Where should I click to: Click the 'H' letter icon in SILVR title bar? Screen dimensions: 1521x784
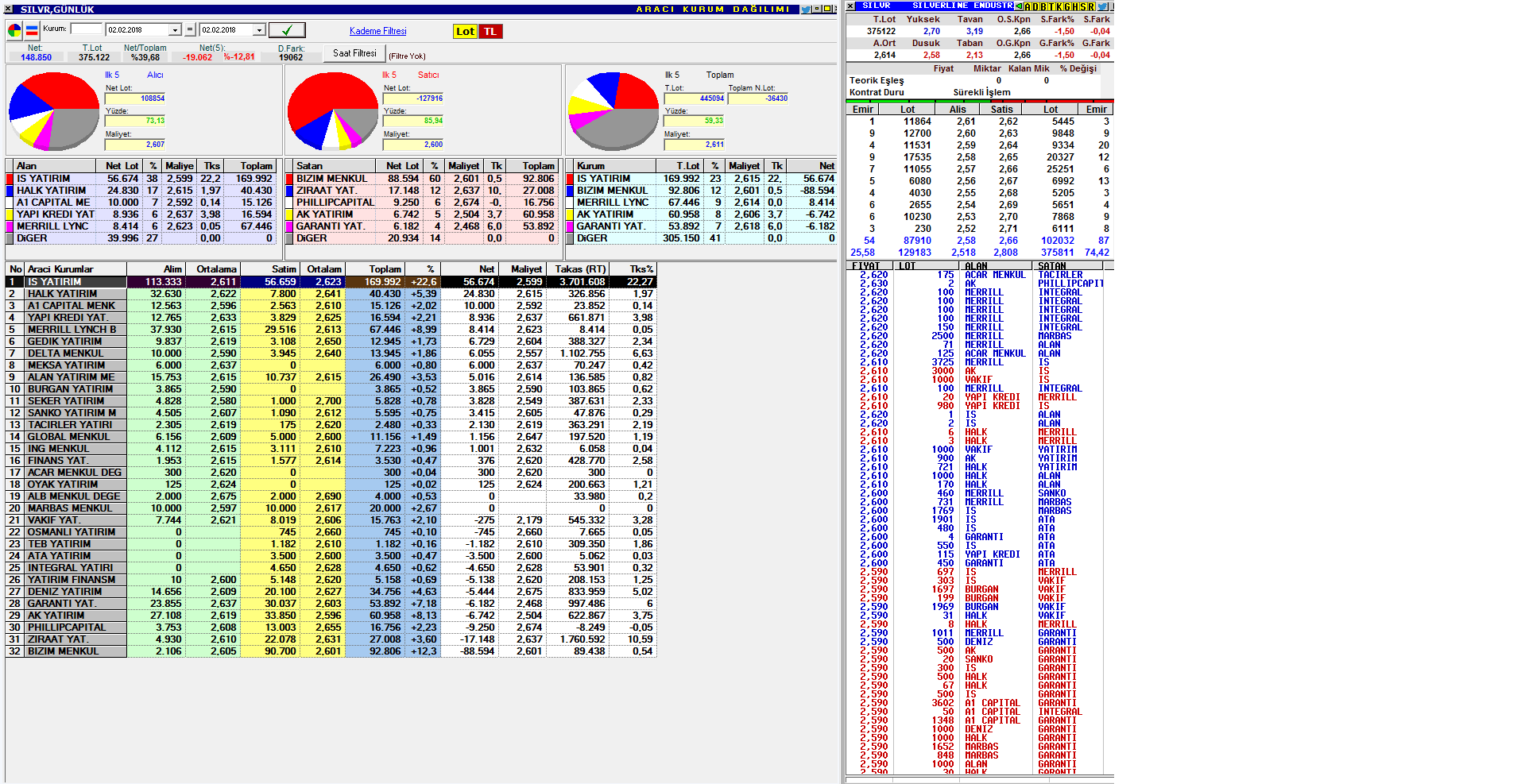(x=1075, y=6)
